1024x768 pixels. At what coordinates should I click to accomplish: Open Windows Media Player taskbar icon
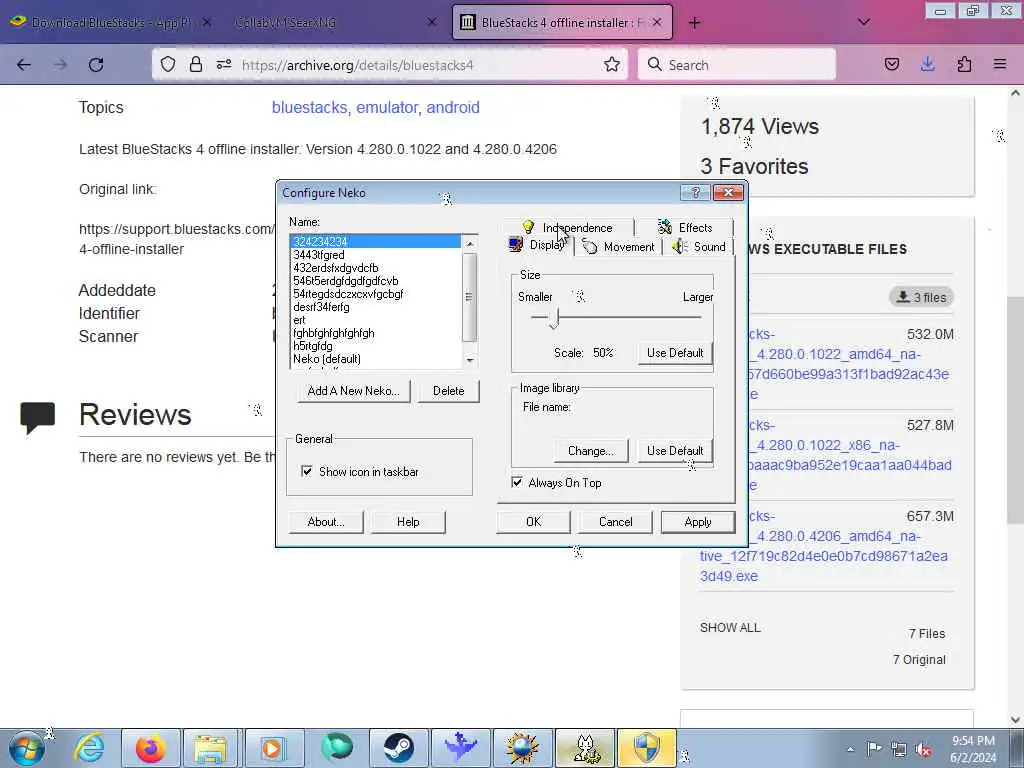coord(273,748)
